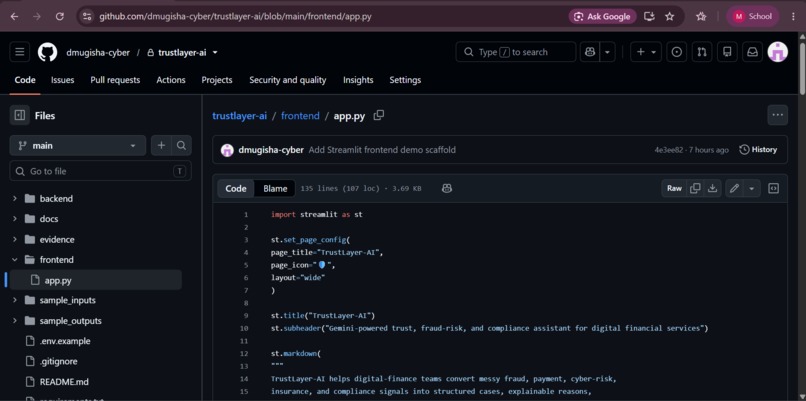The width and height of the screenshot is (806, 401).
Task: Open the repository Settings tab
Action: 405,80
